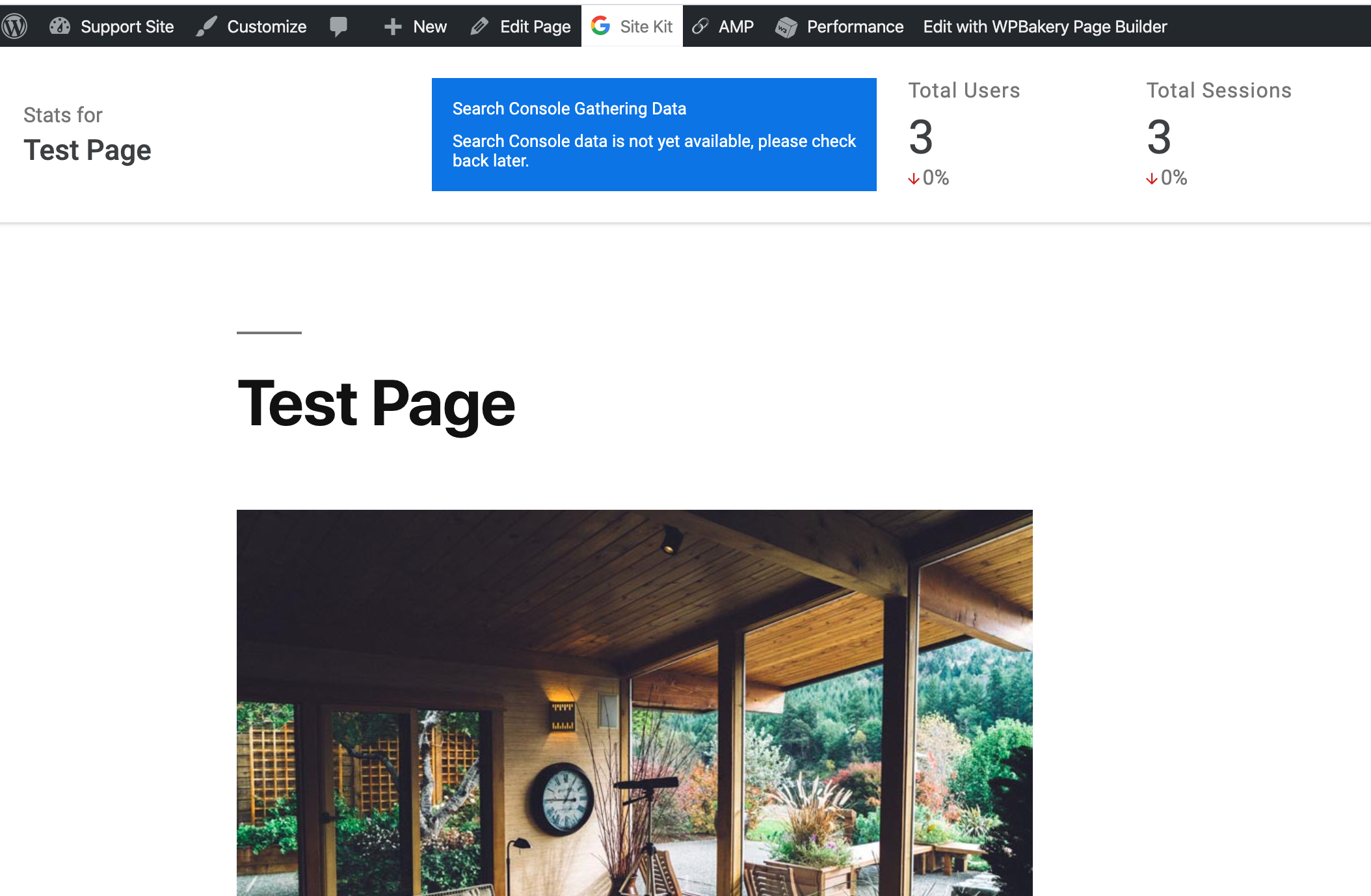1371x896 pixels.
Task: Click the plus icon beside New
Action: pyautogui.click(x=393, y=27)
